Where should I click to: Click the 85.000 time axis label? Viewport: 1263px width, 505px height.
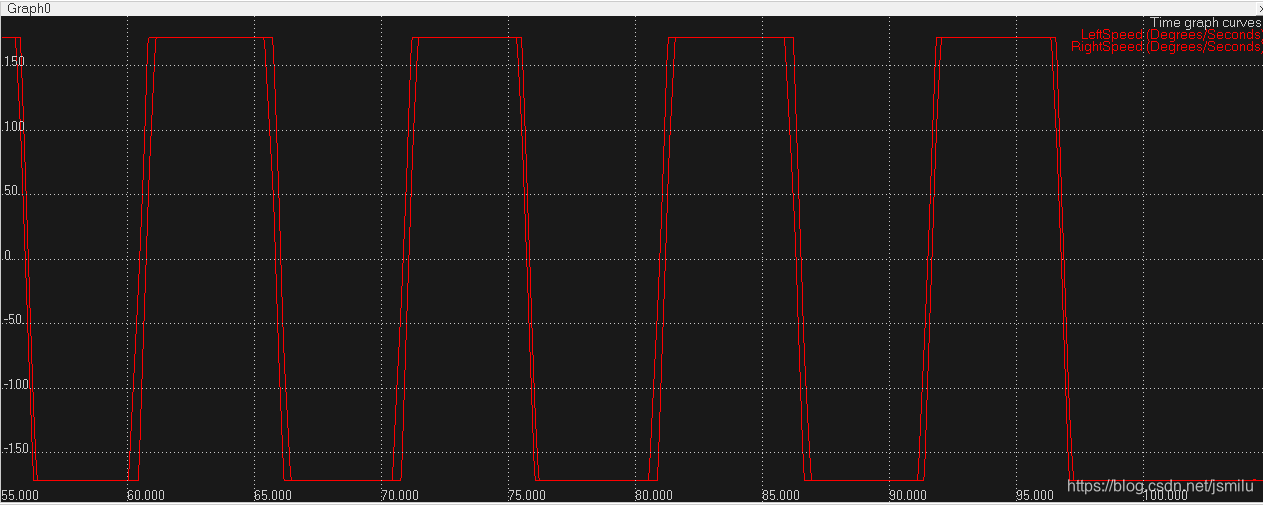coord(780,495)
